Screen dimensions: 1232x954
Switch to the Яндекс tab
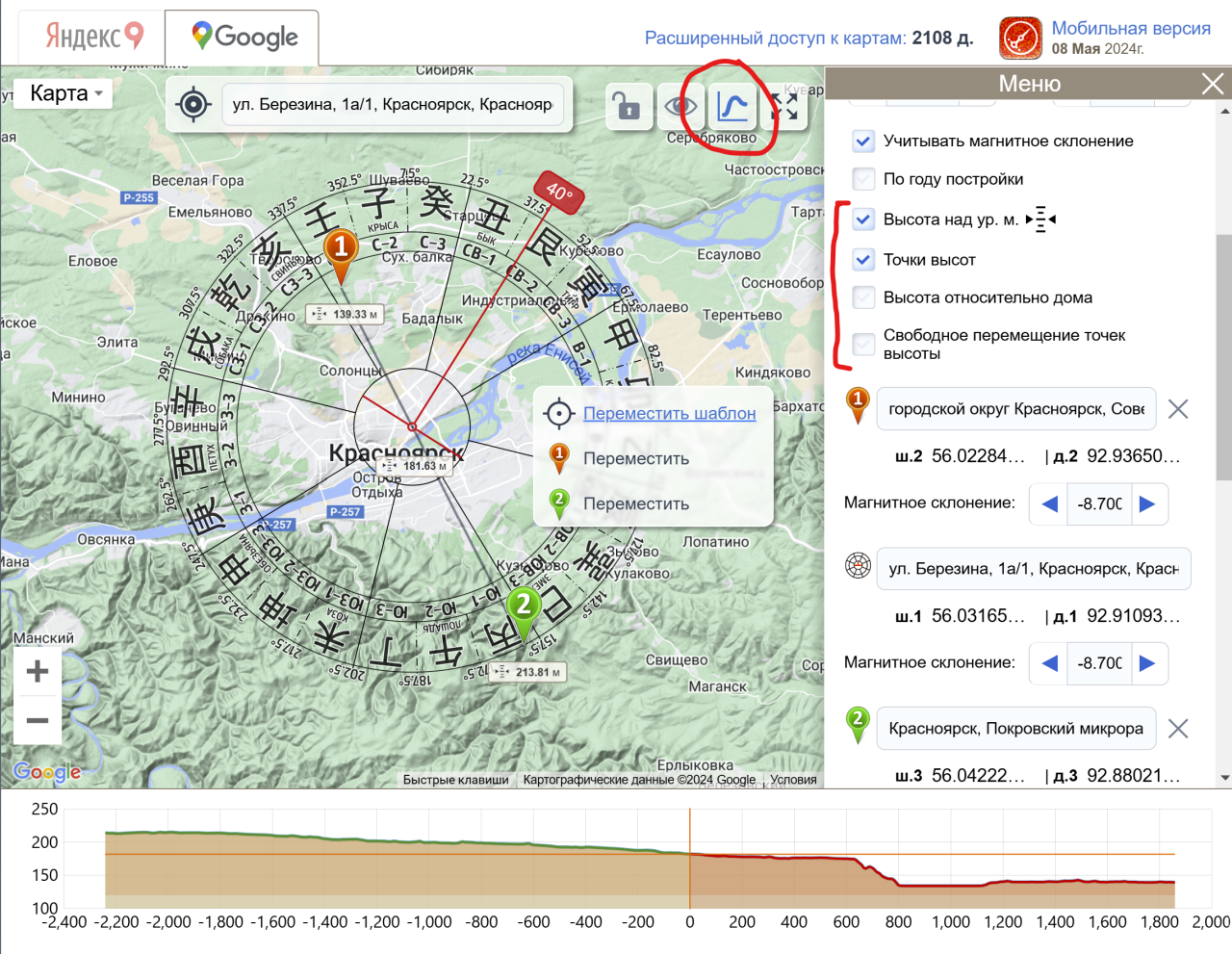pos(94,37)
